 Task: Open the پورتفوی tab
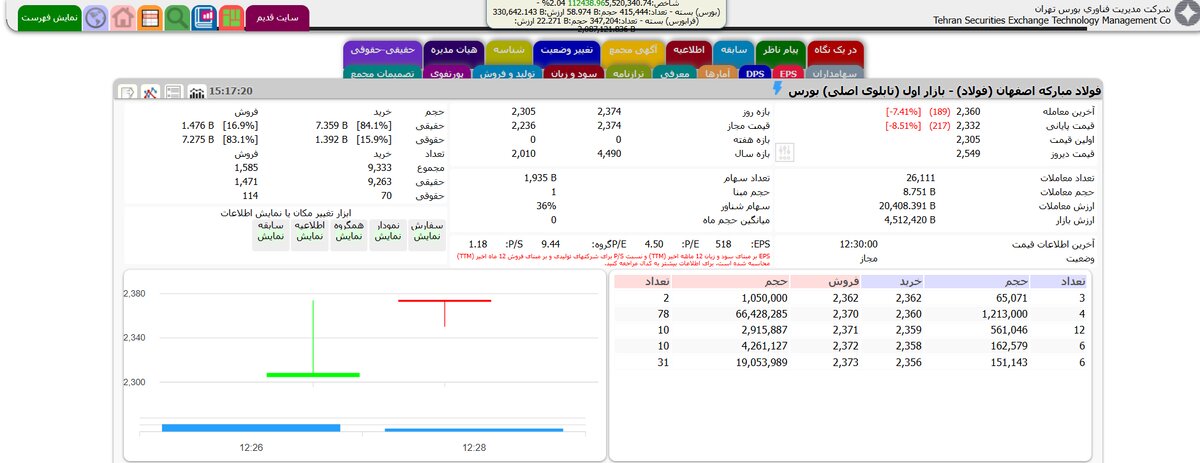pos(445,72)
